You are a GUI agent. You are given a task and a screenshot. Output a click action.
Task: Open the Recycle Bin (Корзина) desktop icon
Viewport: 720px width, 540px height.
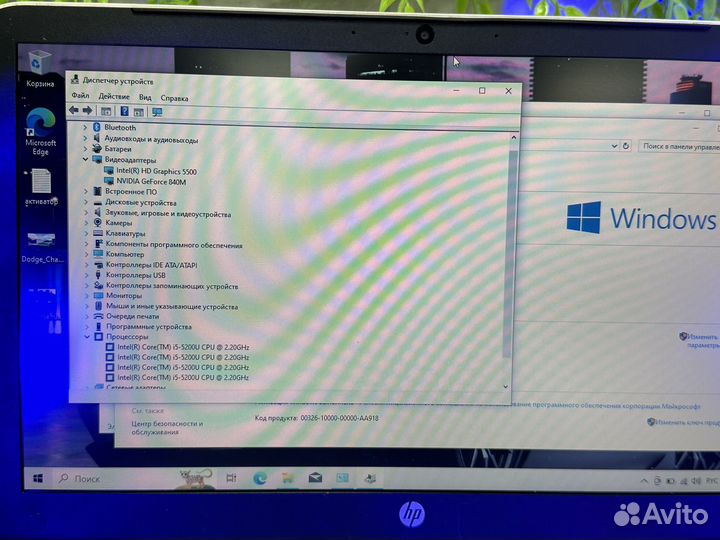(x=40, y=69)
